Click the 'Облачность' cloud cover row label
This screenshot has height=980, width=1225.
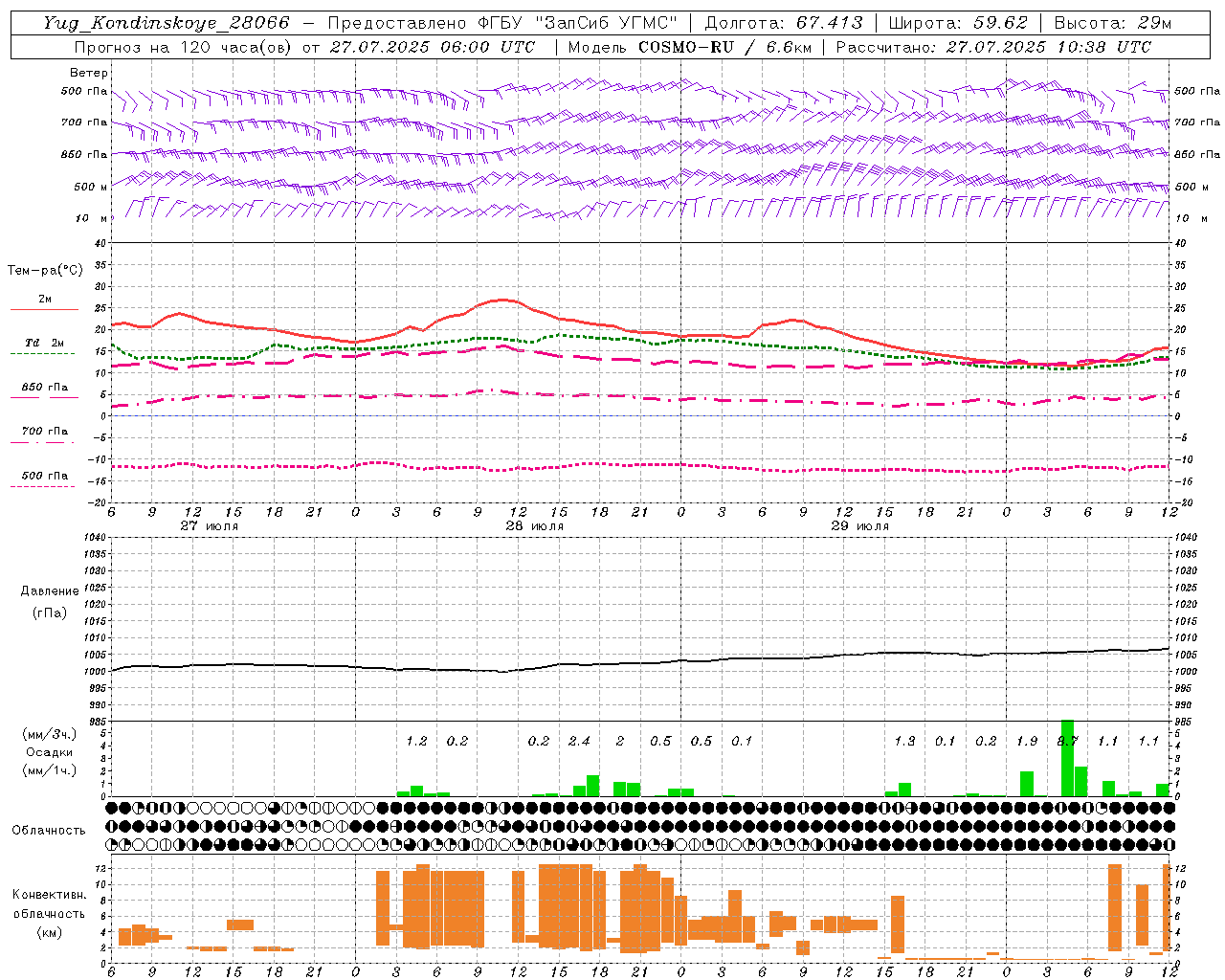coord(49,830)
